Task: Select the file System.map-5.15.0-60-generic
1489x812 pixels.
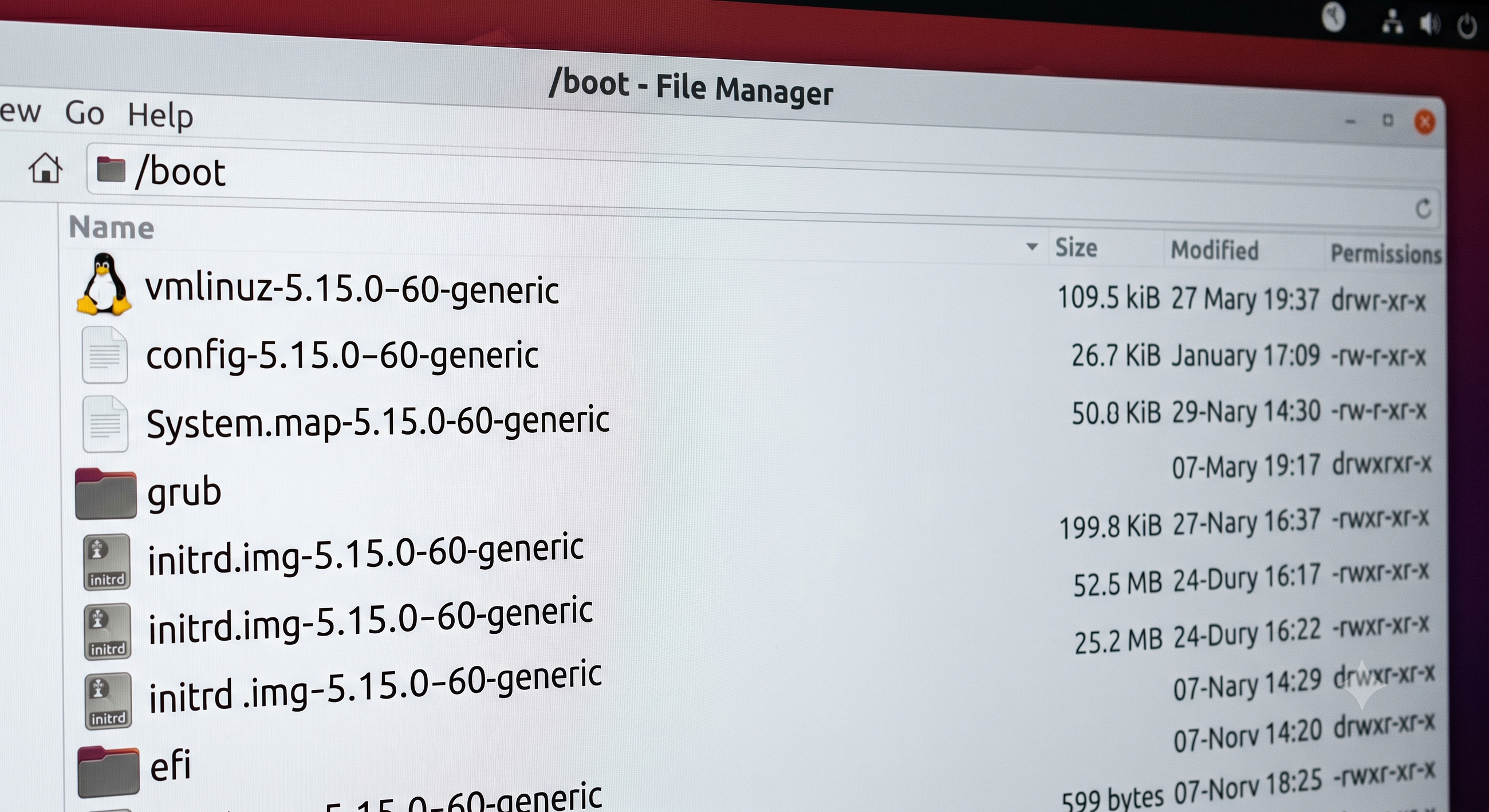Action: click(377, 421)
